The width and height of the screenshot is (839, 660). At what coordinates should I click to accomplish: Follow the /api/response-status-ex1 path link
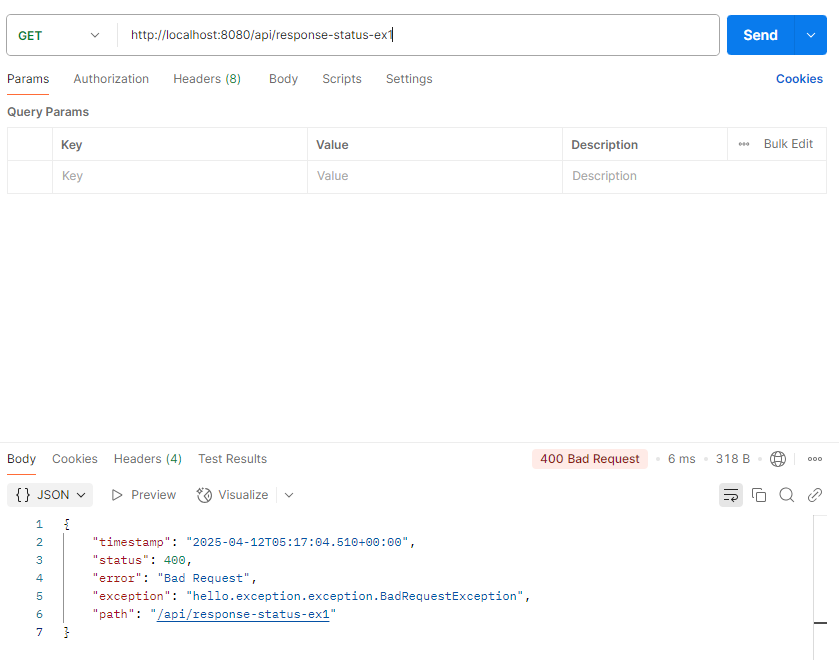point(243,614)
